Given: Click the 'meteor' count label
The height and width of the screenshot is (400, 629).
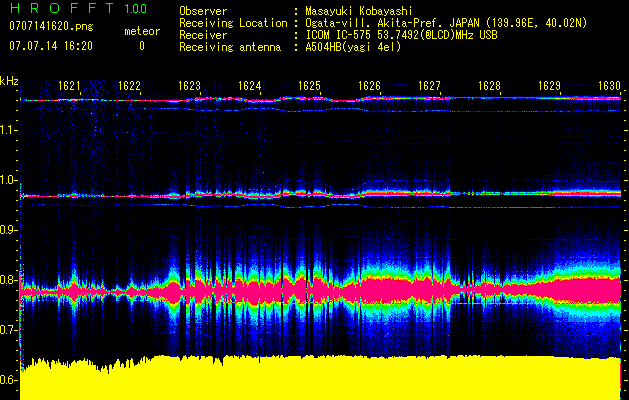Looking at the screenshot, I should [x=142, y=31].
